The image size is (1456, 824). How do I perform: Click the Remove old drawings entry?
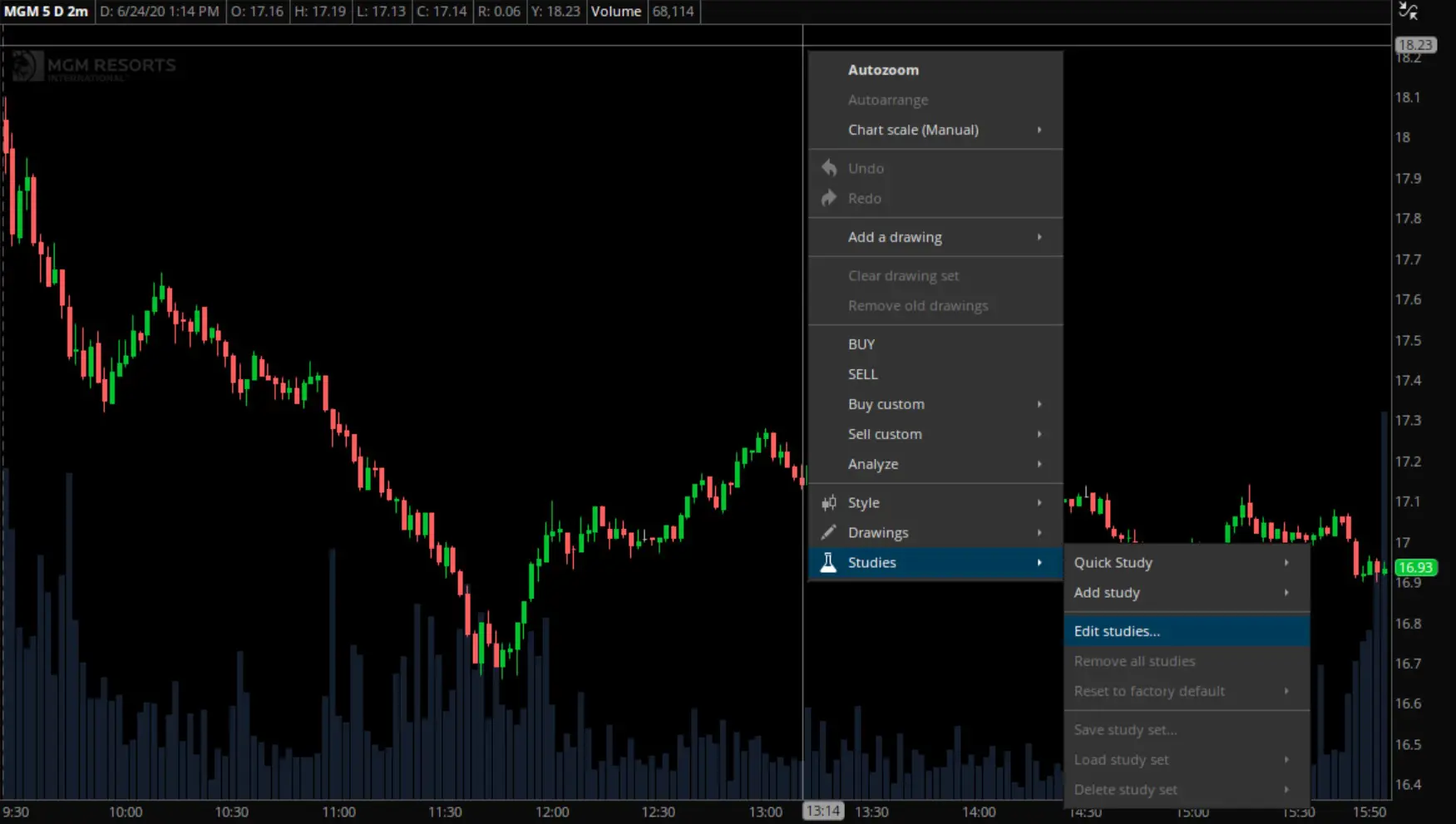pyautogui.click(x=935, y=305)
